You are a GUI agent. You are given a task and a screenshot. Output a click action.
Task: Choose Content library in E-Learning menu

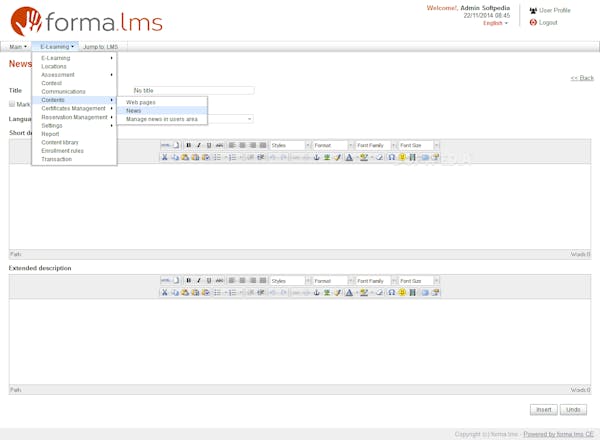point(74,142)
